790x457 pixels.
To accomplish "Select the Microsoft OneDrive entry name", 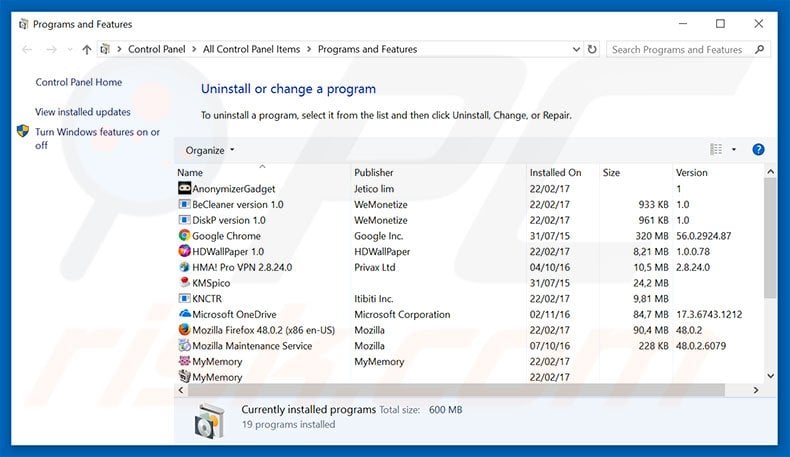I will [x=234, y=314].
